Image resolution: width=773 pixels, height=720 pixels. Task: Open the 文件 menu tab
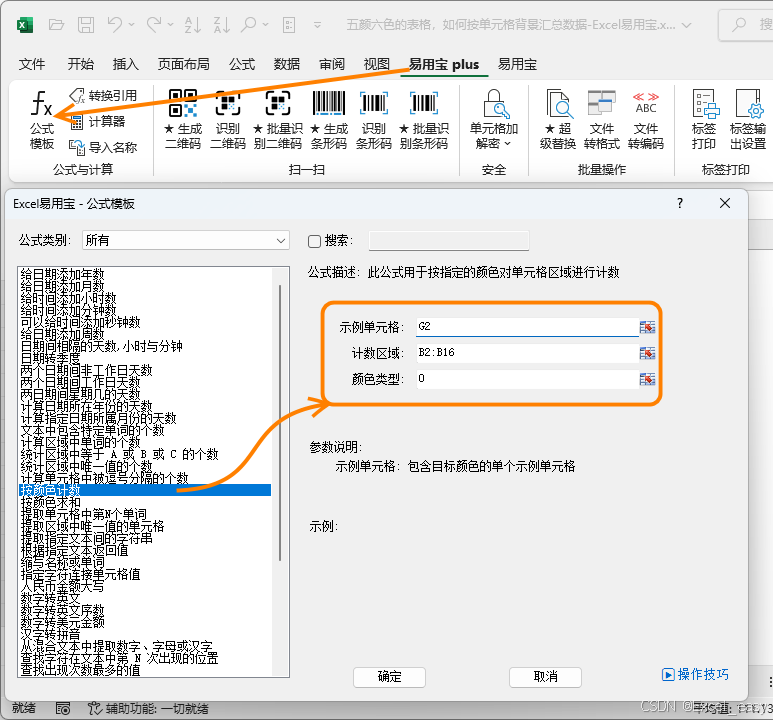coord(32,65)
